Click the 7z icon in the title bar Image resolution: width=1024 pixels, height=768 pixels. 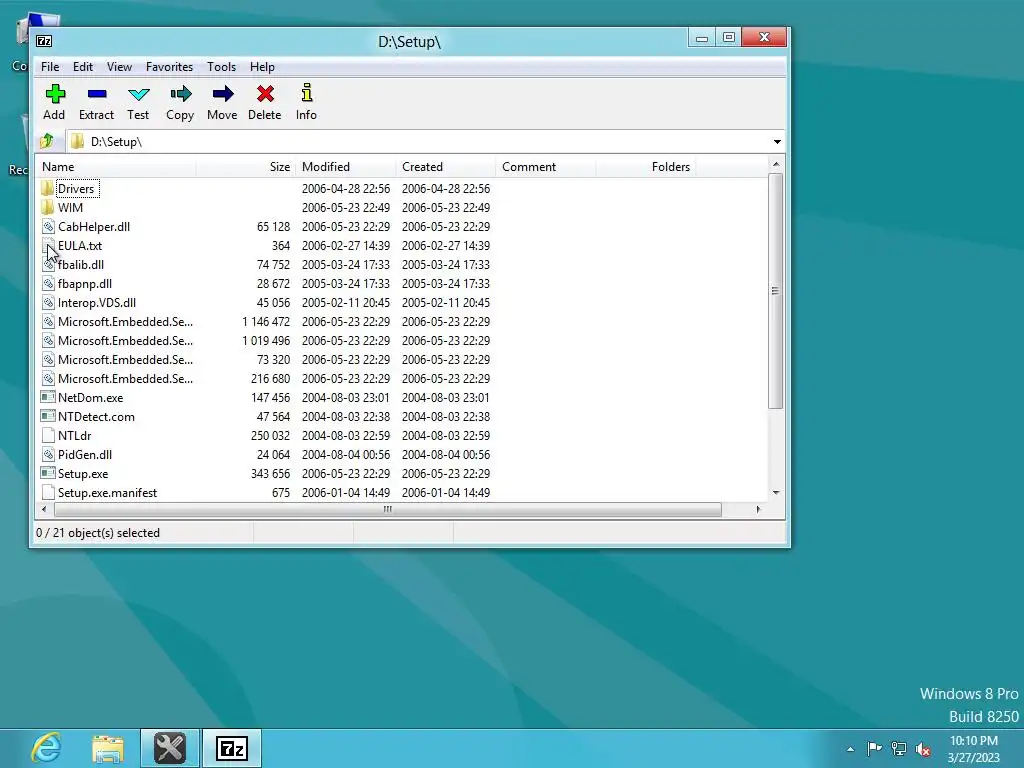44,41
